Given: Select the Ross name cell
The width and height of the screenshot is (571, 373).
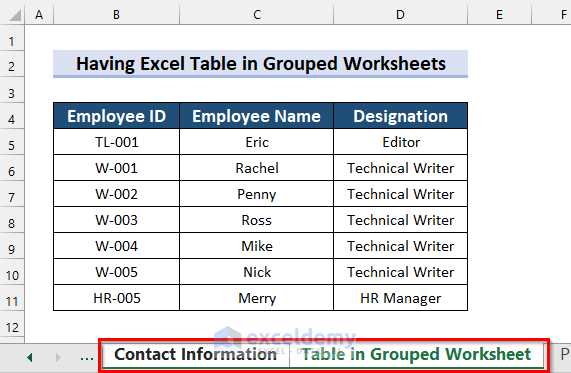Looking at the screenshot, I should coord(256,220).
